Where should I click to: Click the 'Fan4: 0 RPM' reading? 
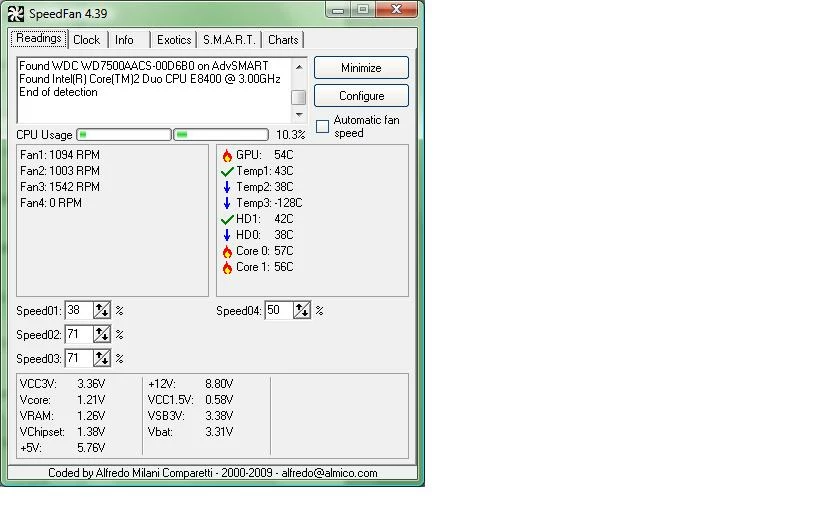click(x=51, y=203)
